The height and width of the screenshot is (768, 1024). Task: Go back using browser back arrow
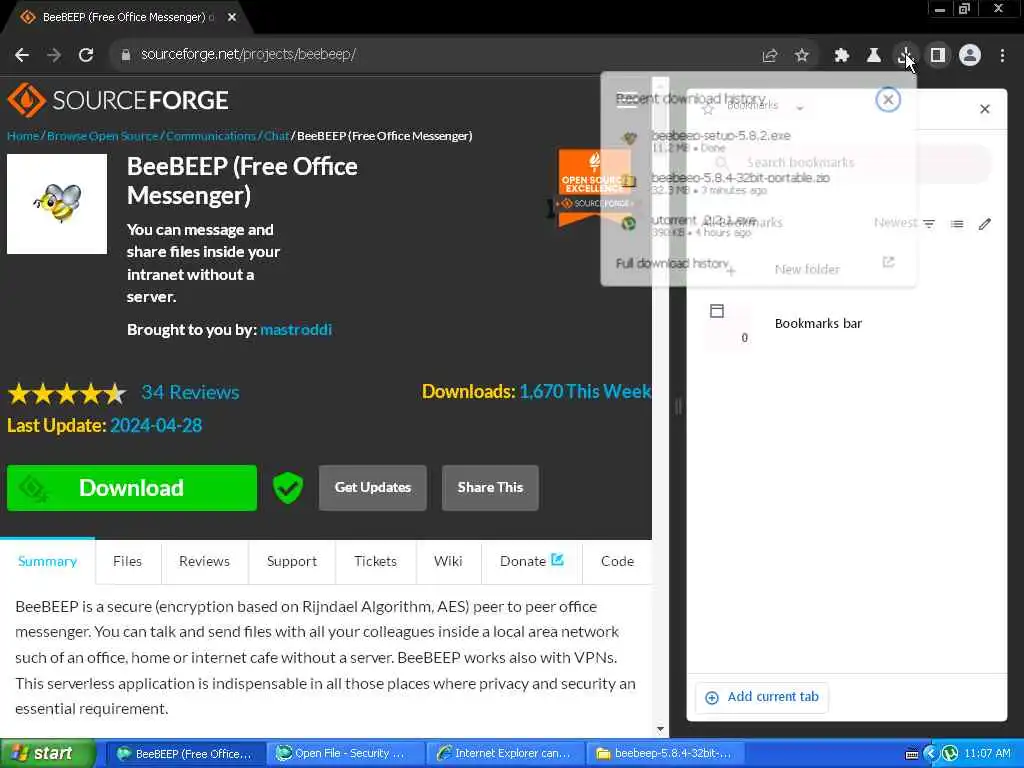[x=22, y=55]
